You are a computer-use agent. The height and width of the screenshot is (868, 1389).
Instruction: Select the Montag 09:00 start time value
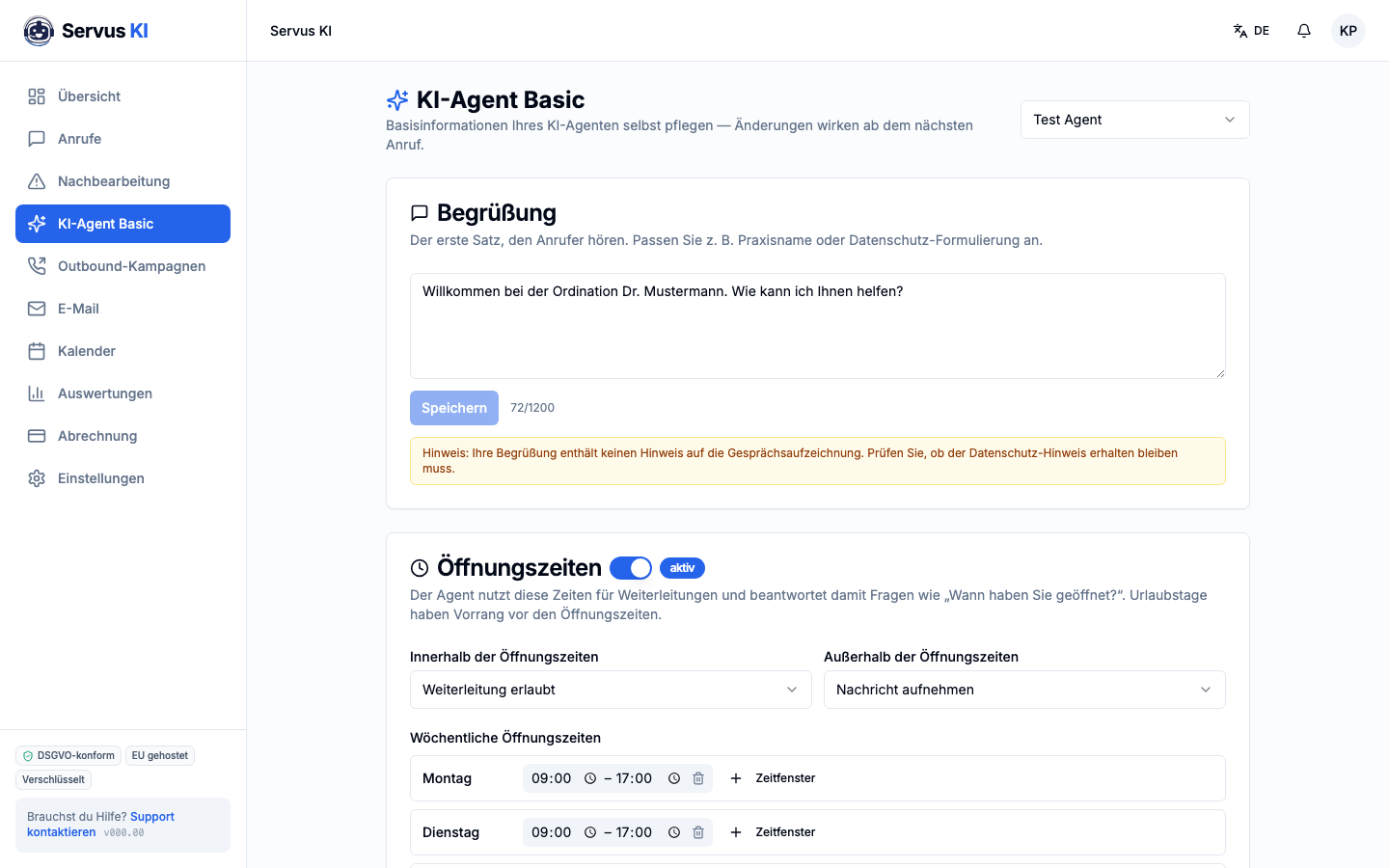coord(552,778)
